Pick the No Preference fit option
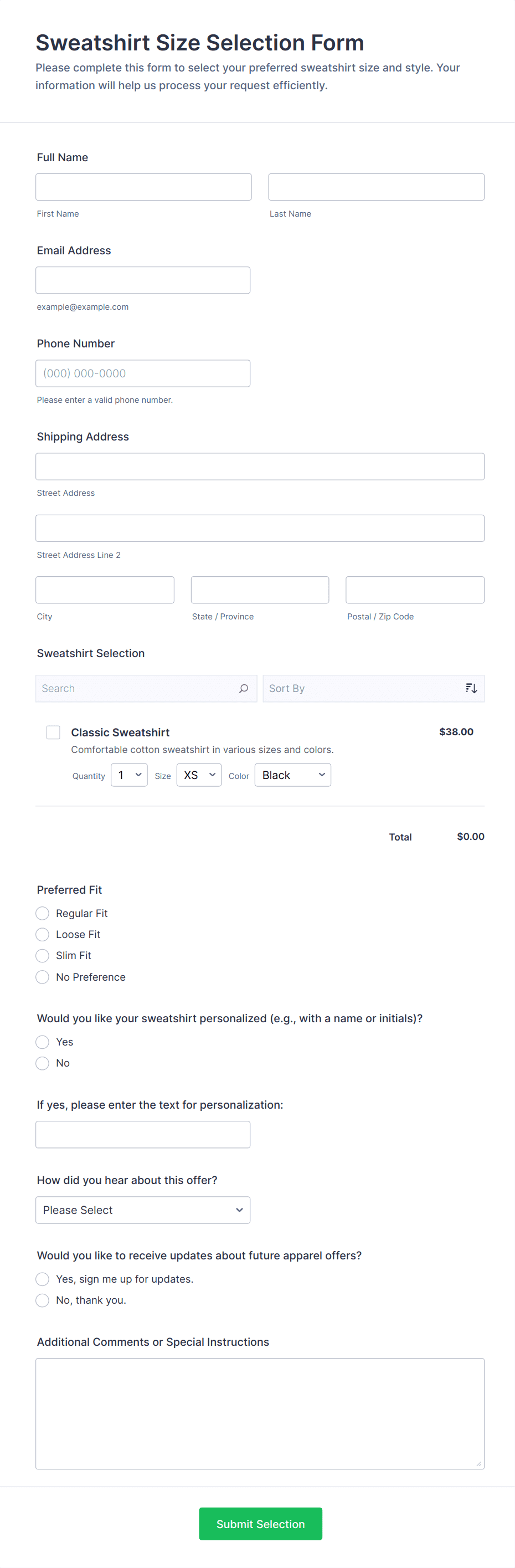 43,977
